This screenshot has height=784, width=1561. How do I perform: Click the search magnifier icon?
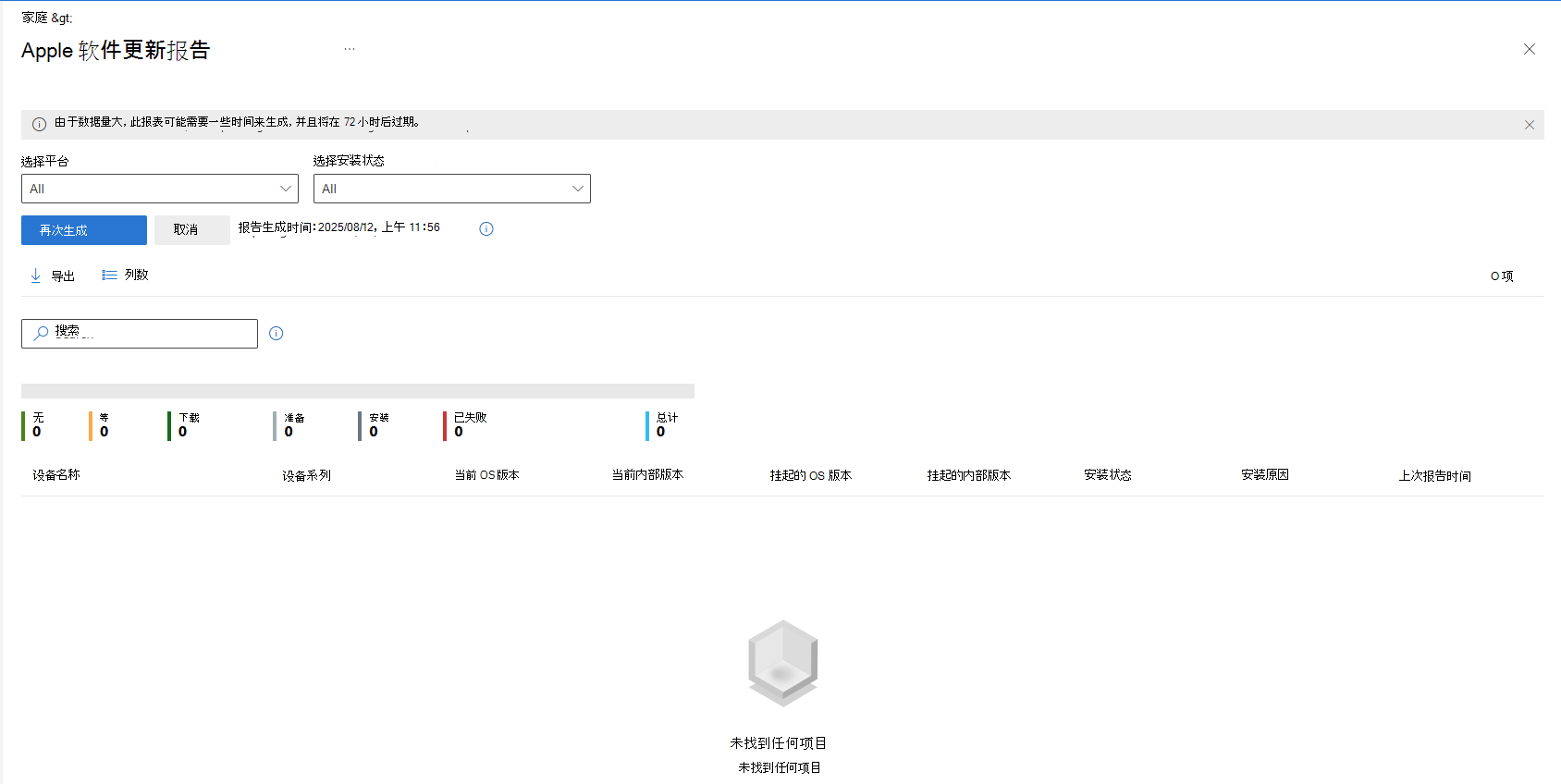(41, 333)
